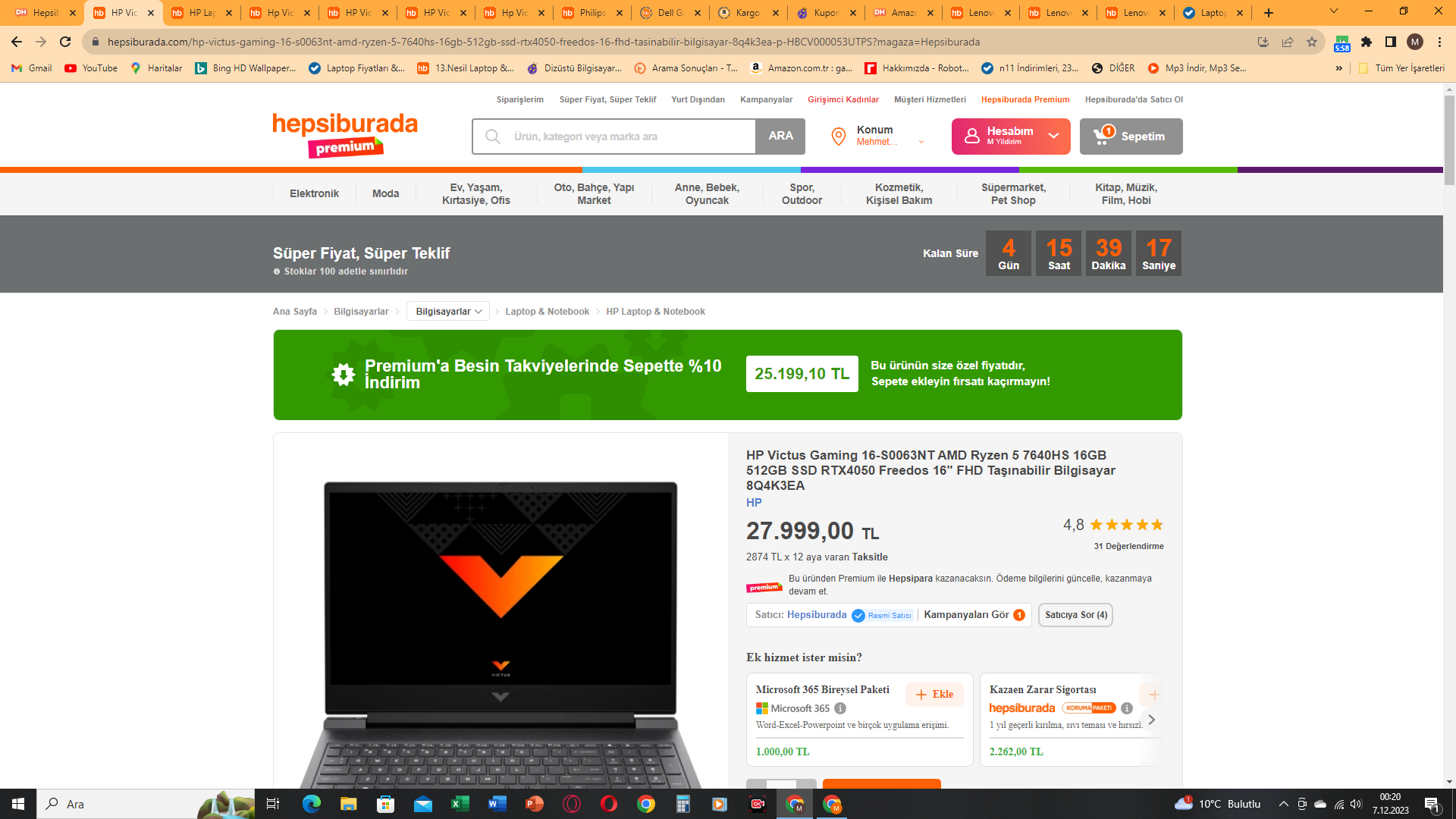
Task: Open the Elektronik category menu
Action: pos(314,193)
